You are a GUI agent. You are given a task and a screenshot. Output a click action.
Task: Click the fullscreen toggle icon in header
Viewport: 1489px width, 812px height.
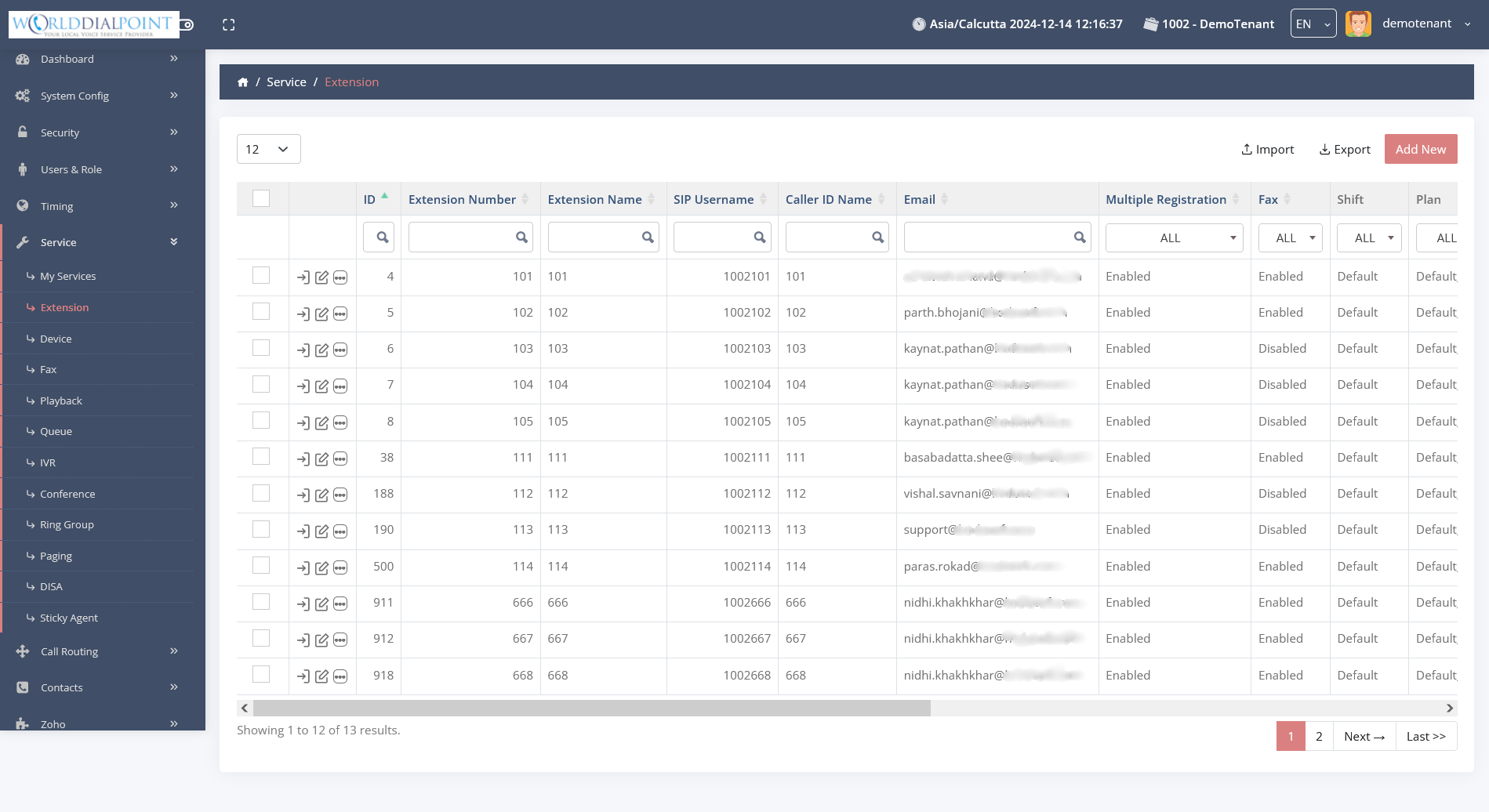[228, 25]
